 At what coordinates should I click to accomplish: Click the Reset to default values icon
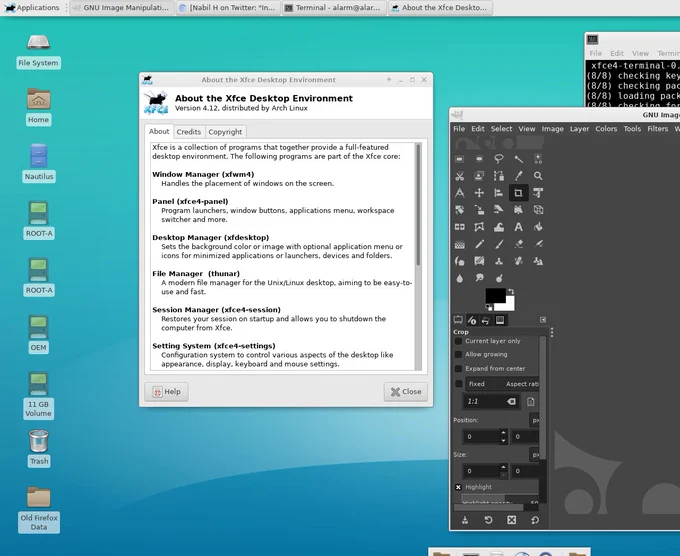(535, 520)
